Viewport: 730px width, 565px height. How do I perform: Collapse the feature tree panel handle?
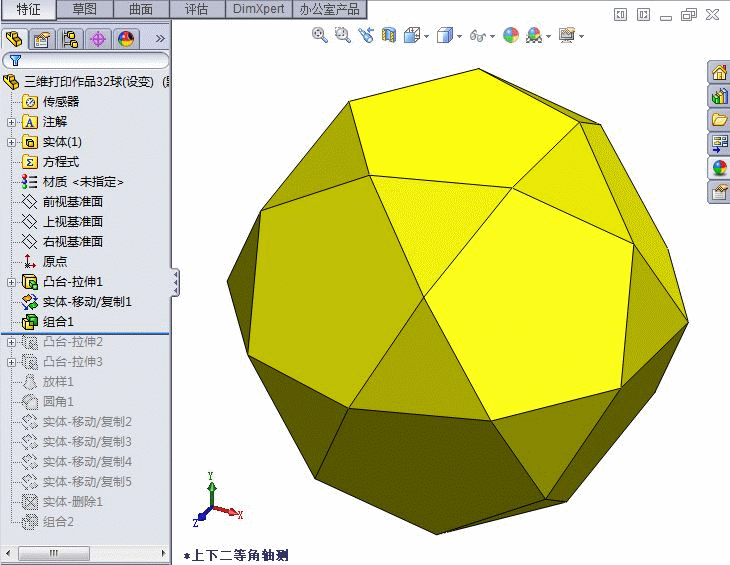[175, 282]
